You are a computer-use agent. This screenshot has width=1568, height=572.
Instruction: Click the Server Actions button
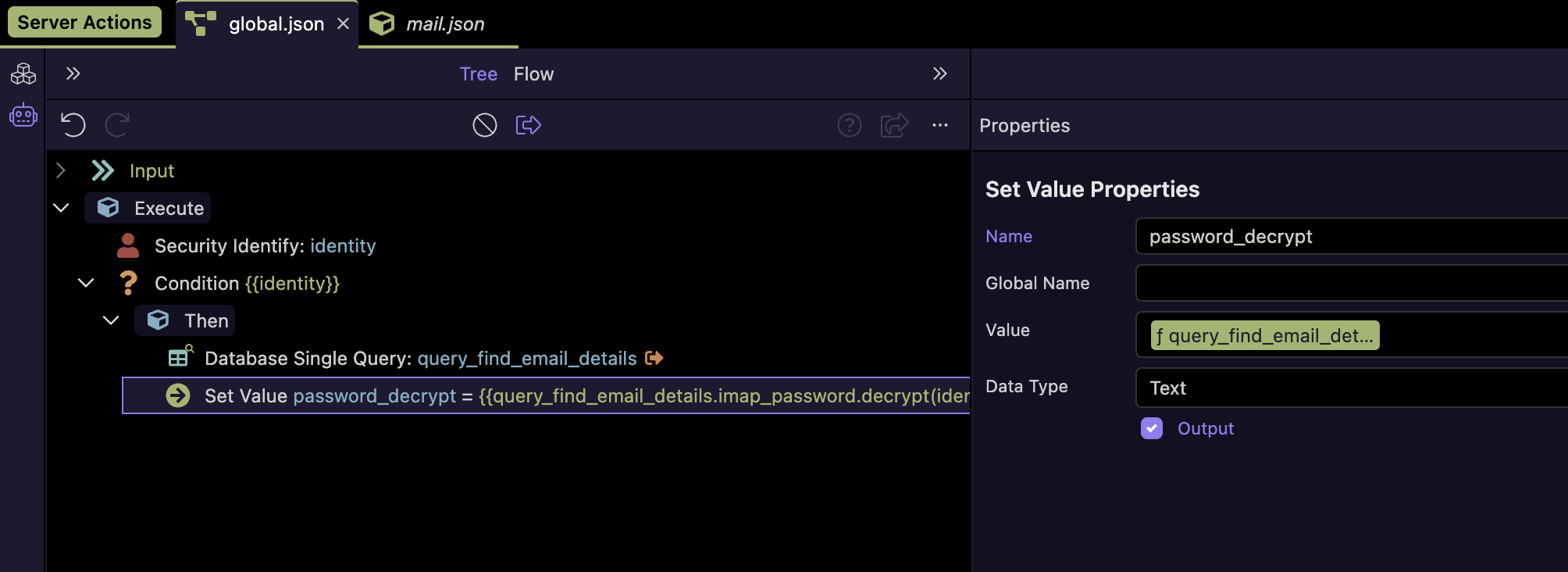[84, 22]
